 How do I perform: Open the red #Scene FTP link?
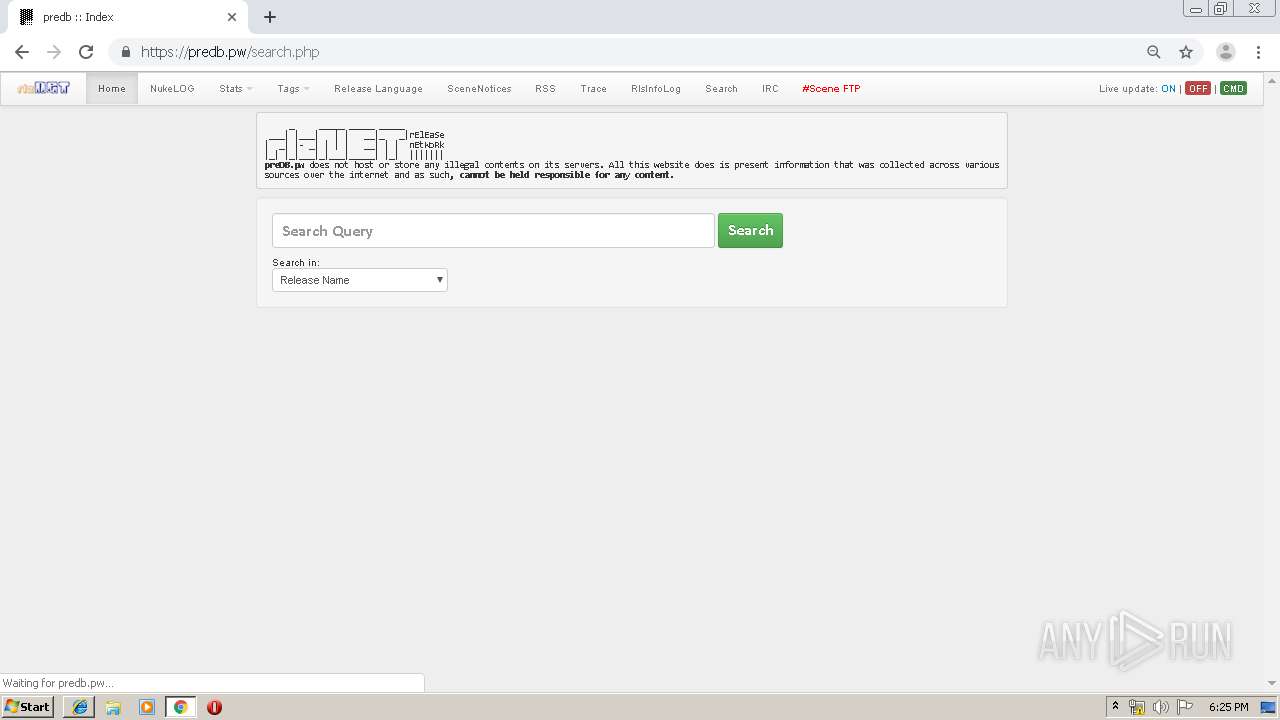pos(831,89)
